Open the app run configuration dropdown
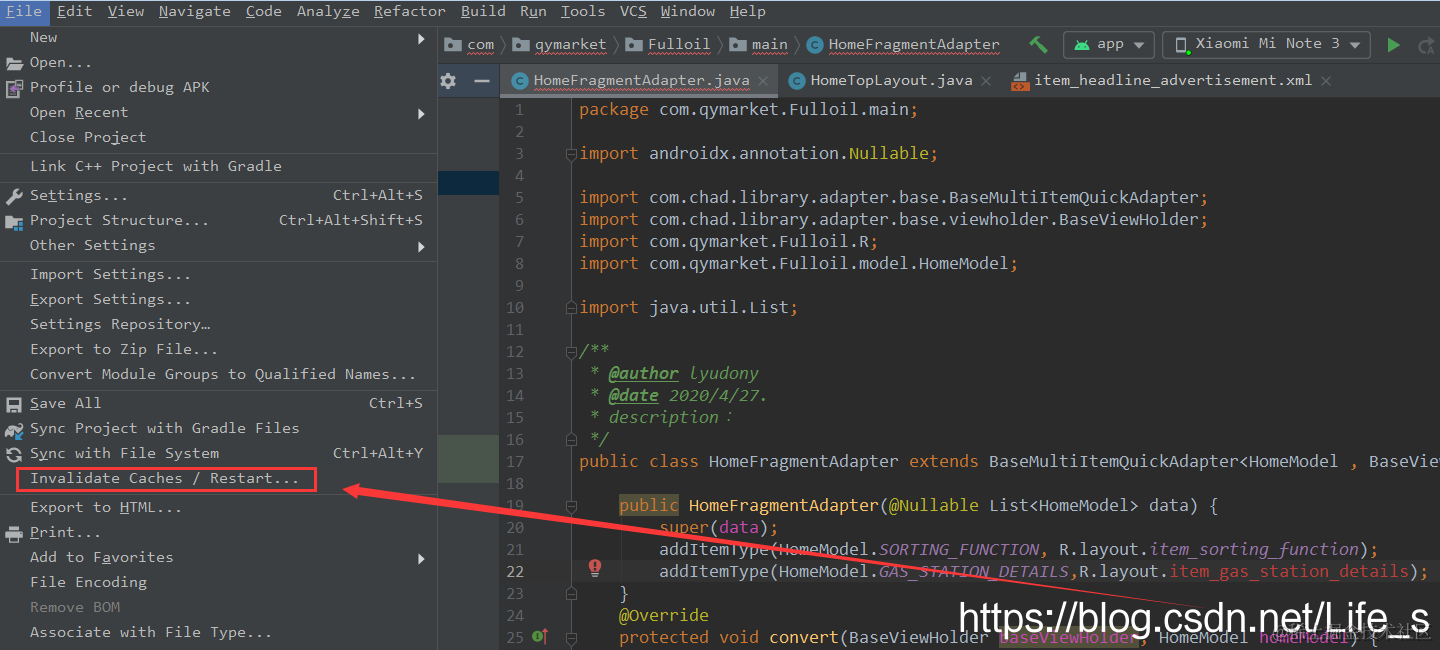 (1110, 44)
